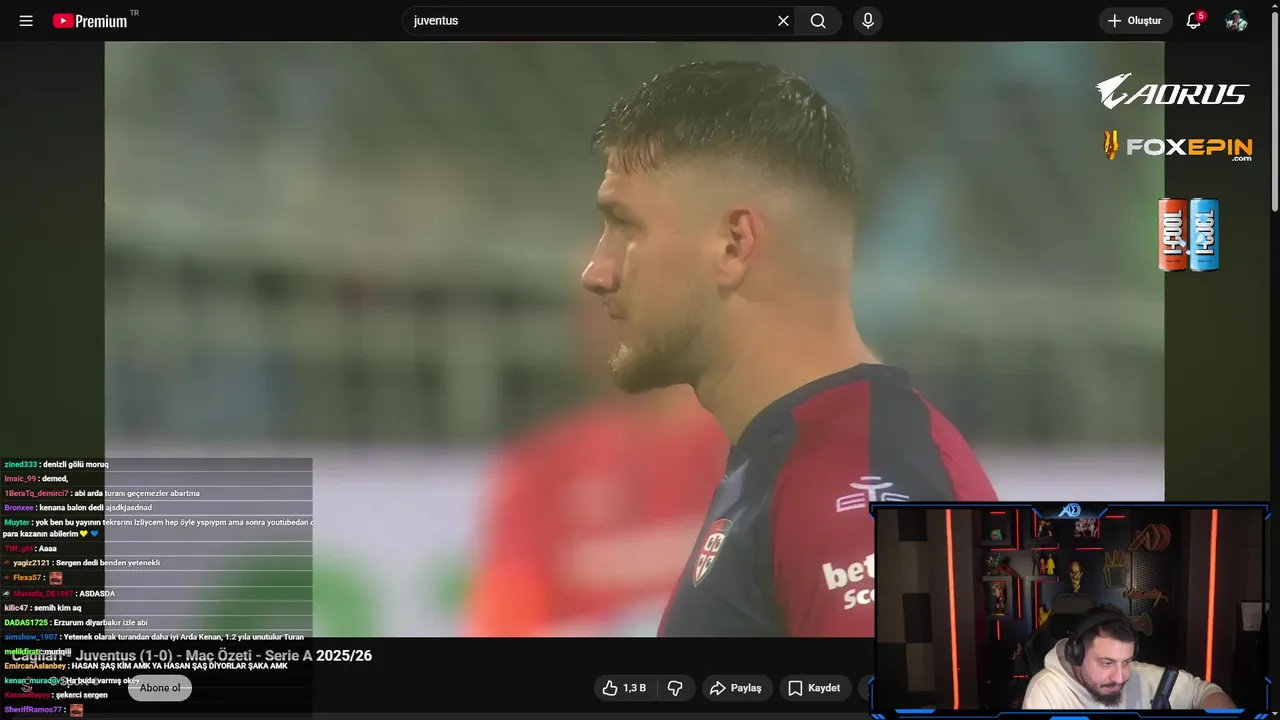Screen dimensions: 1280x720
Task: Clear the juventus search text
Action: point(783,21)
